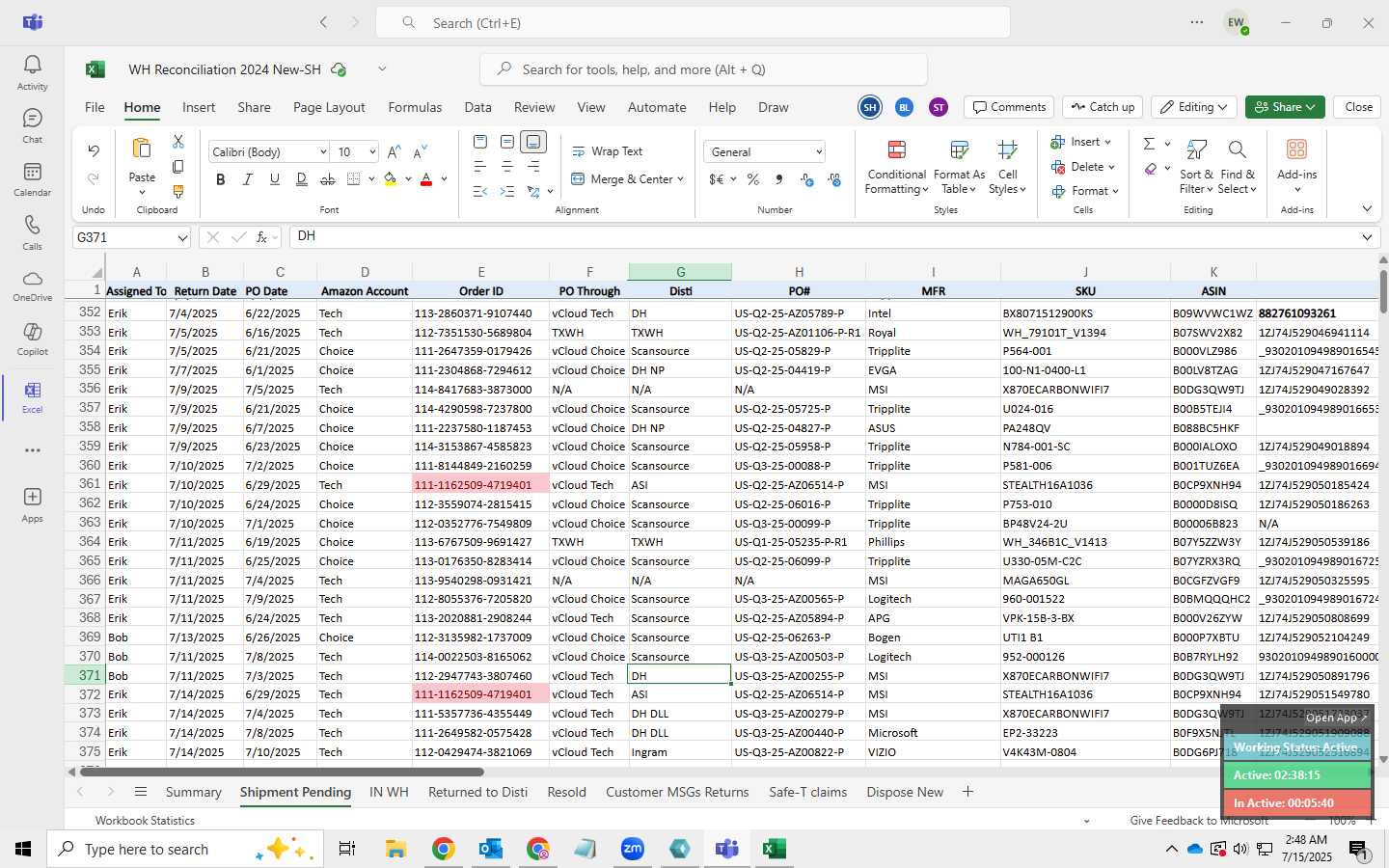This screenshot has height=868, width=1389.
Task: Open Conditional Formatting
Action: [x=896, y=167]
